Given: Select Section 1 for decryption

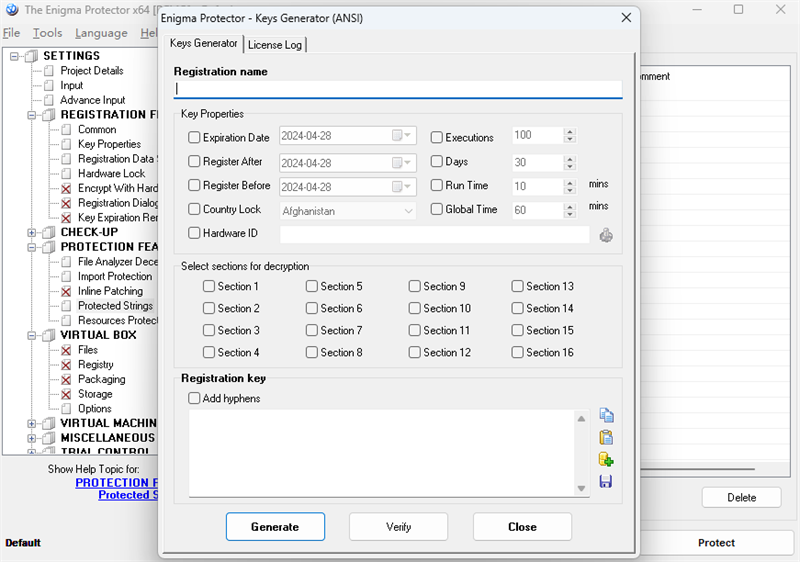Looking at the screenshot, I should tap(209, 286).
